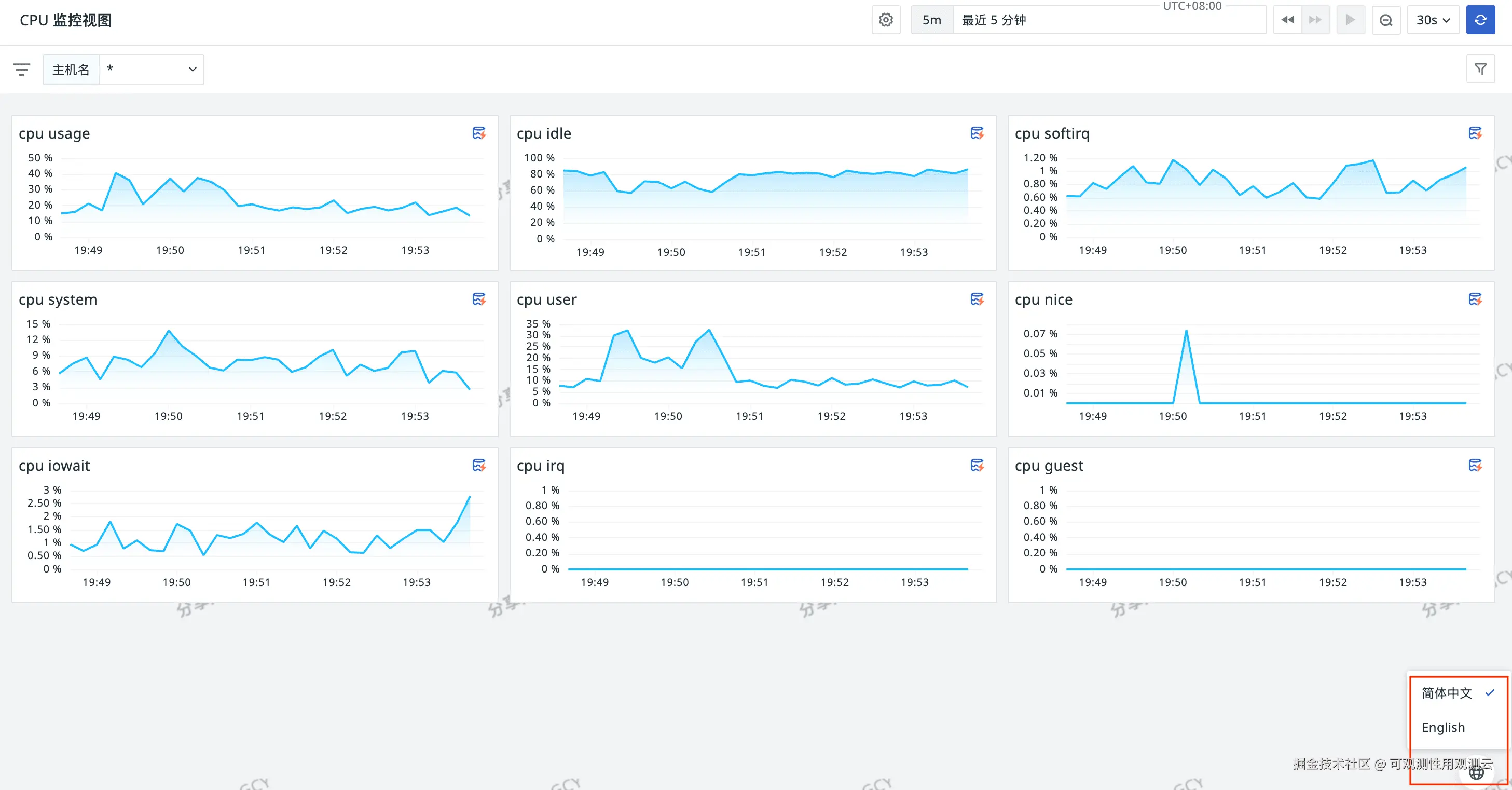Click the rewind time range button
Image resolution: width=1512 pixels, height=790 pixels.
1287,20
